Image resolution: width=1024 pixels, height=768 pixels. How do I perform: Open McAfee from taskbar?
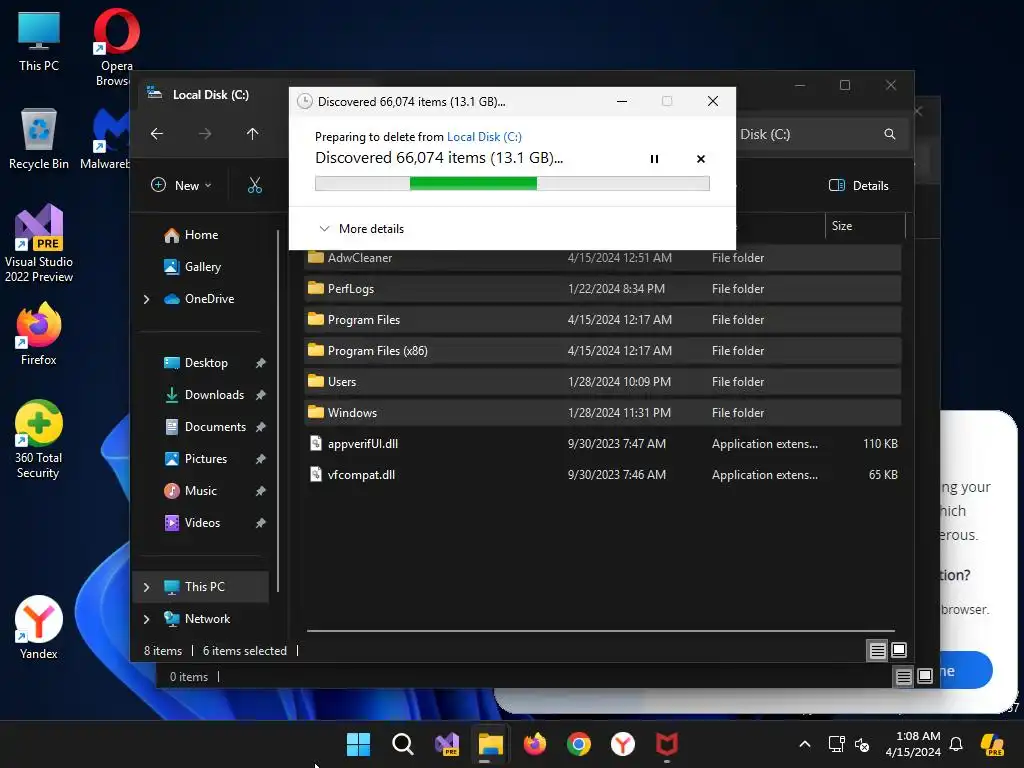click(x=667, y=744)
